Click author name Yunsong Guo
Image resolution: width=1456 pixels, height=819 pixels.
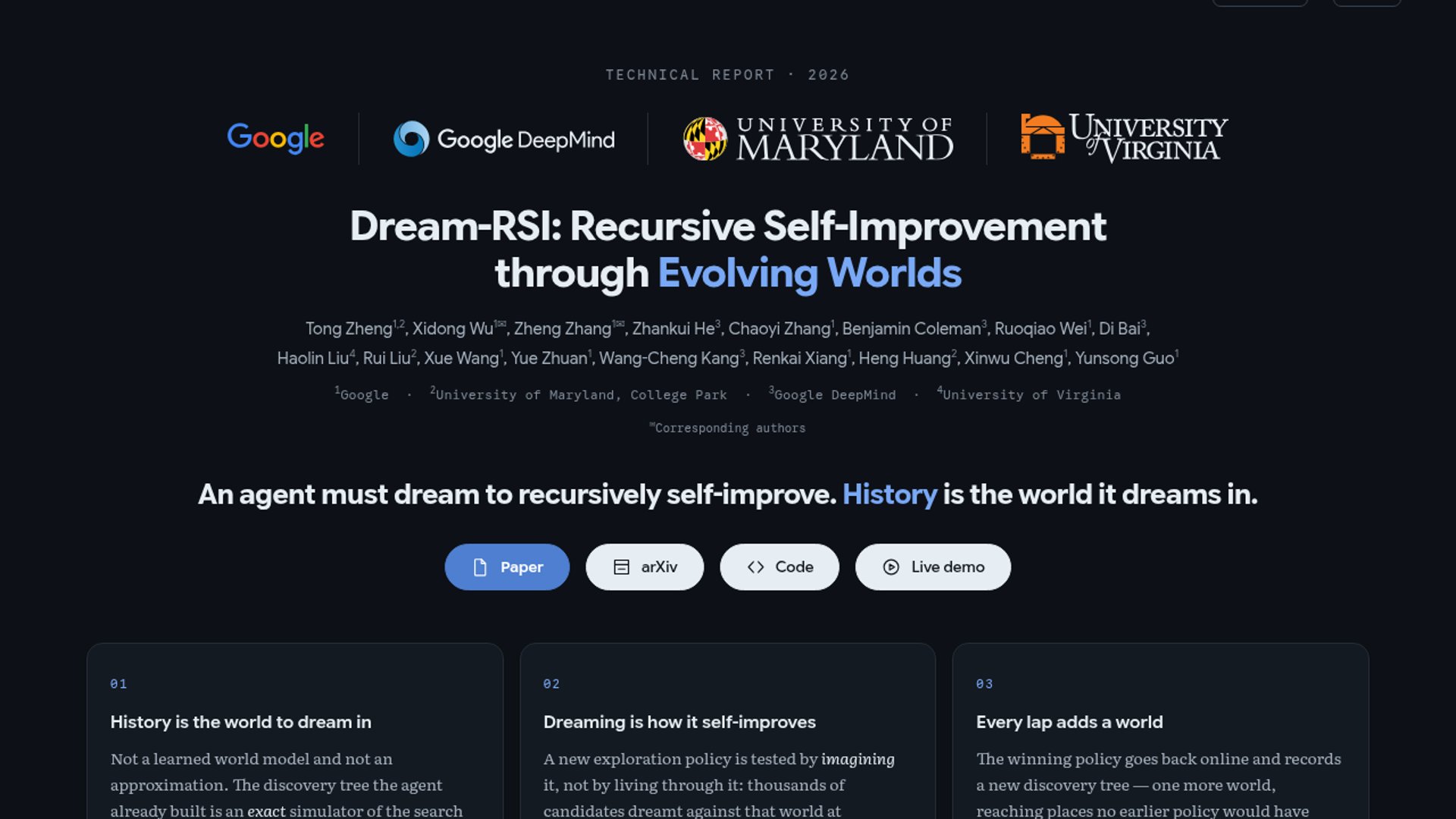click(x=1125, y=359)
